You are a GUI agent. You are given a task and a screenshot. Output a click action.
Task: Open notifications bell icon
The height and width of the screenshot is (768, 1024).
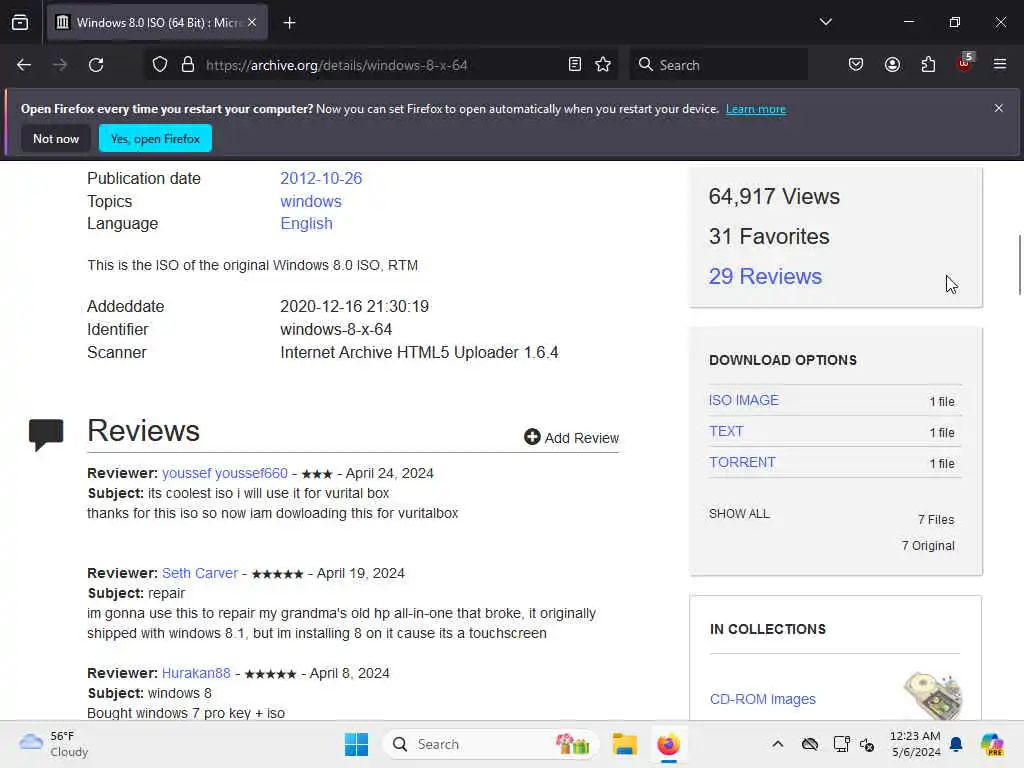tap(956, 744)
